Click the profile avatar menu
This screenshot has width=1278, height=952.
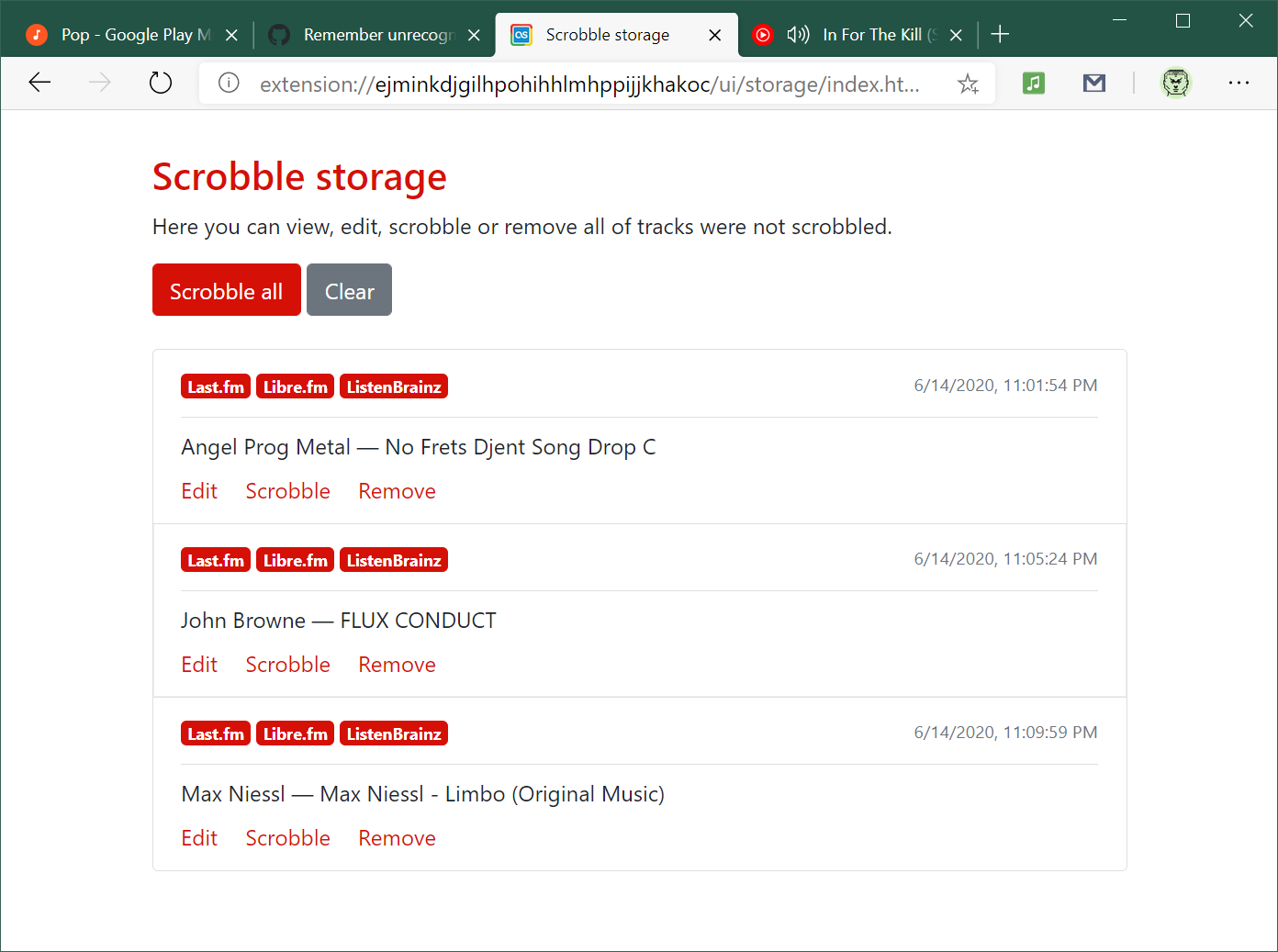pyautogui.click(x=1176, y=83)
